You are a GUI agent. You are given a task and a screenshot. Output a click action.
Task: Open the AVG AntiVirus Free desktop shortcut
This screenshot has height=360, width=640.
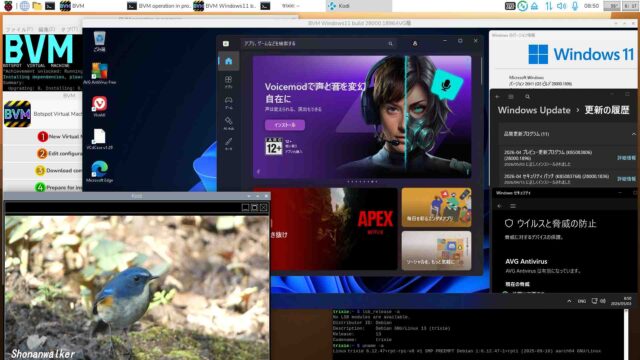[99, 73]
